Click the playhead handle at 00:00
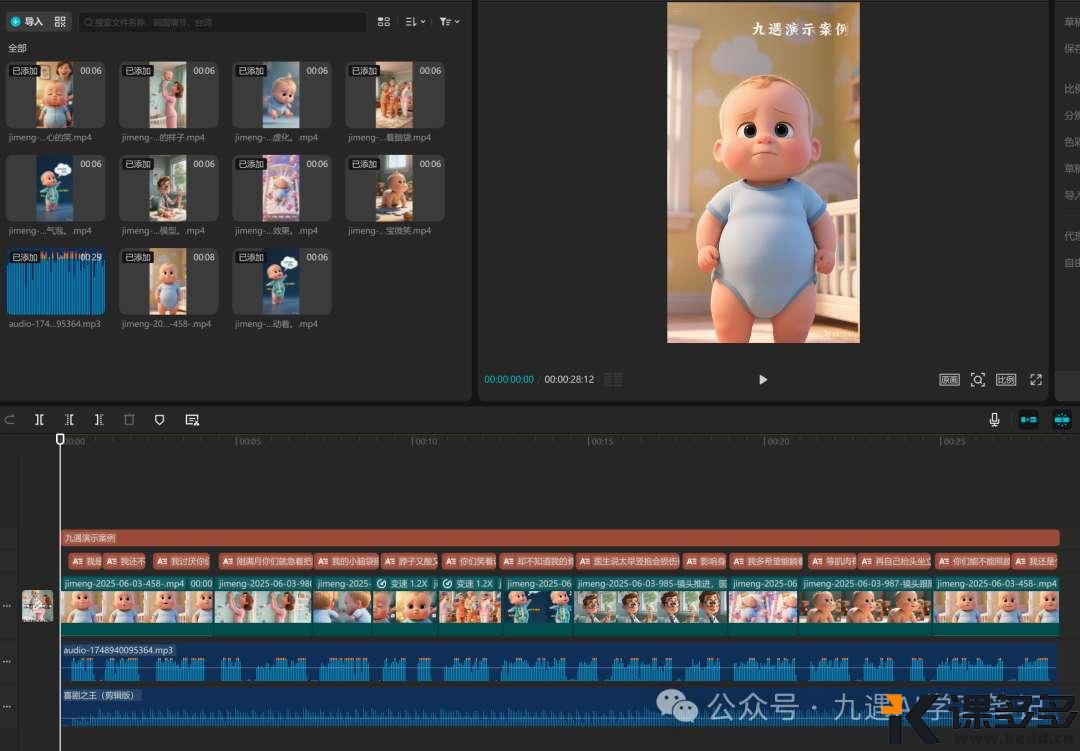1080x751 pixels. pos(60,439)
